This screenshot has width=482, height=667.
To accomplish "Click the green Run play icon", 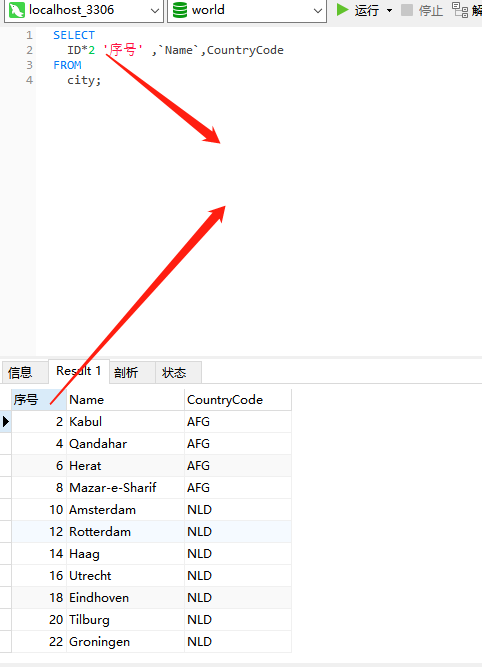I will click(342, 9).
